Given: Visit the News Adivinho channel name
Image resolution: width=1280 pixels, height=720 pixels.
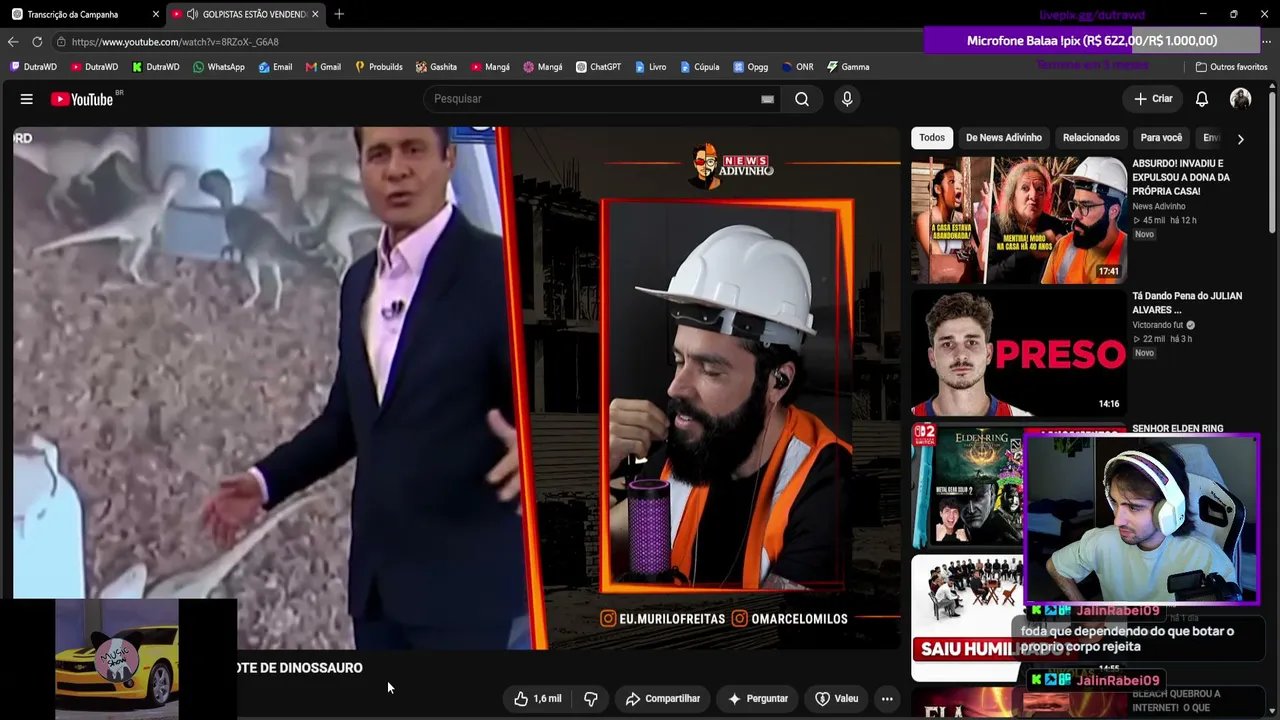Looking at the screenshot, I should (x=1158, y=207).
